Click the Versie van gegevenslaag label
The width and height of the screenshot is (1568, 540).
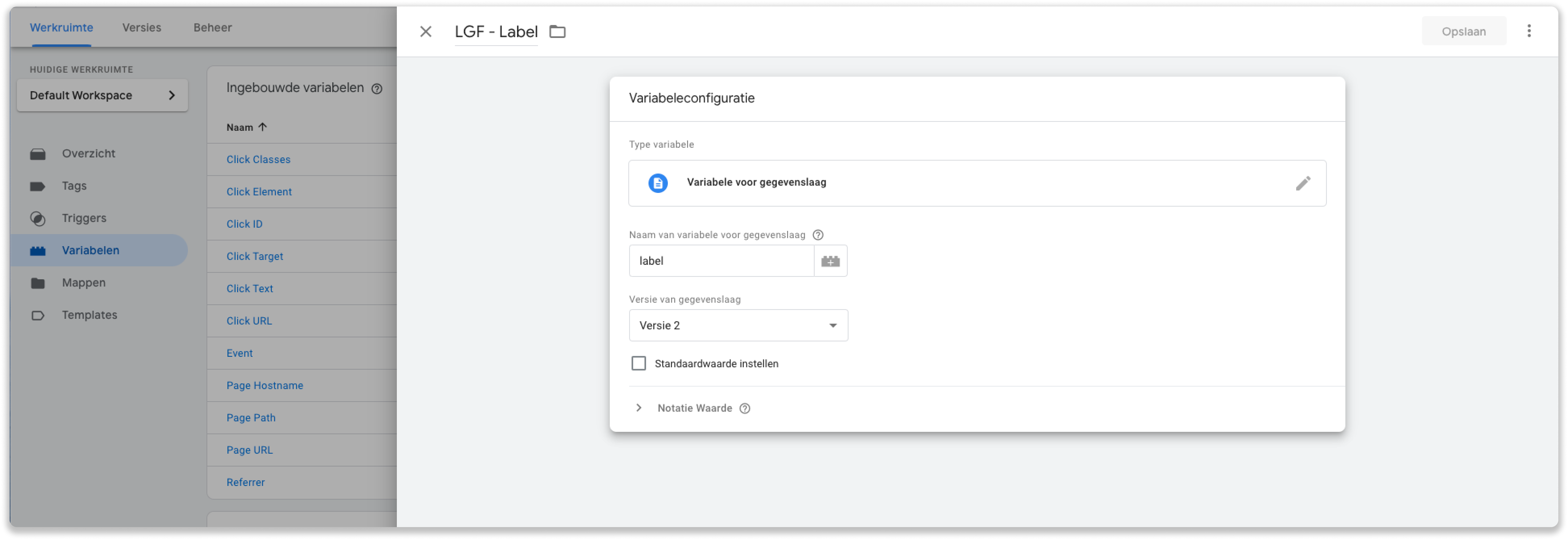point(684,299)
